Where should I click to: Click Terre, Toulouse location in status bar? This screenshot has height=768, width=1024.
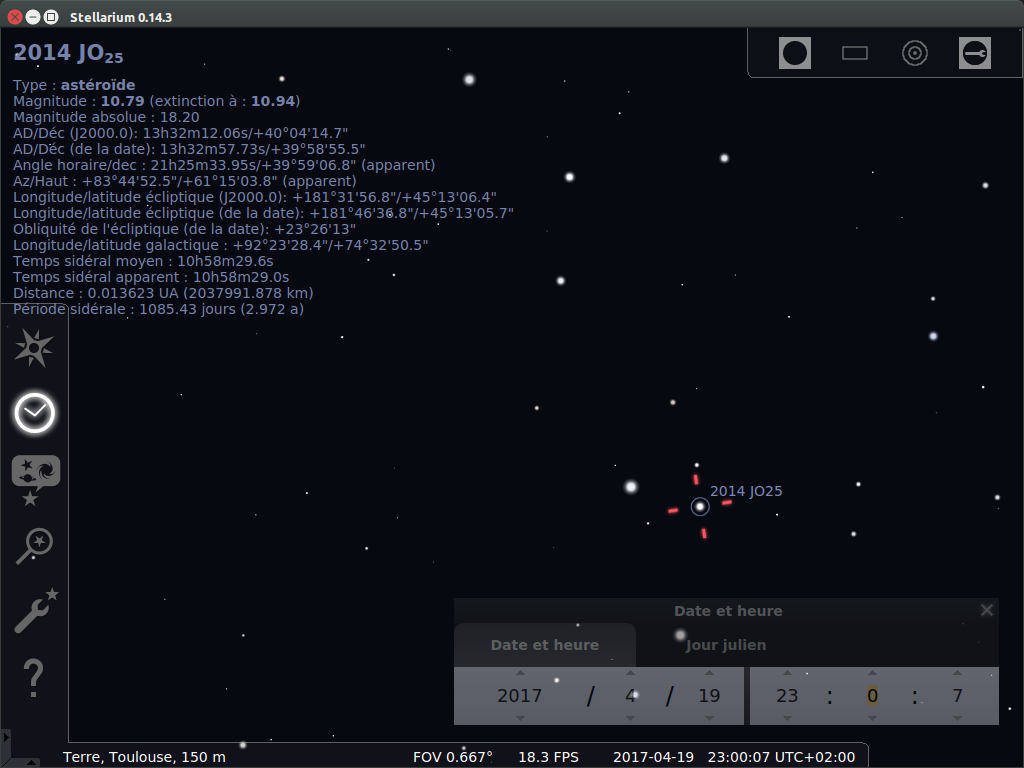[144, 756]
